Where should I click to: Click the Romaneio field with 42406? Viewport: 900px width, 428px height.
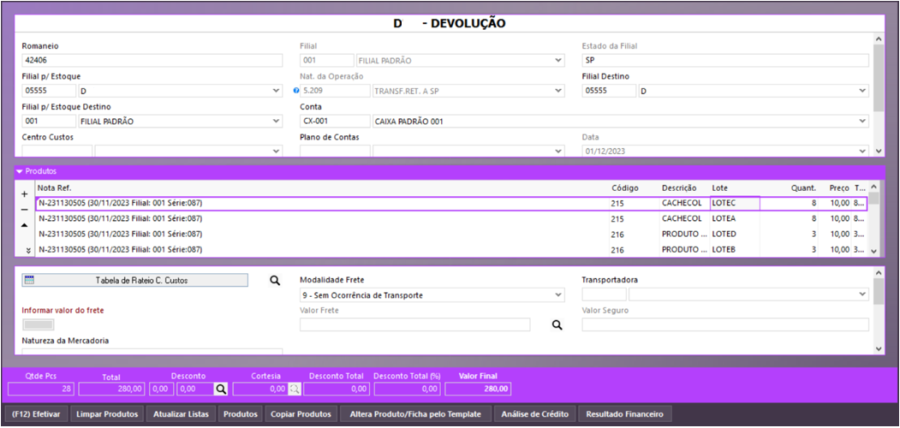[152, 60]
